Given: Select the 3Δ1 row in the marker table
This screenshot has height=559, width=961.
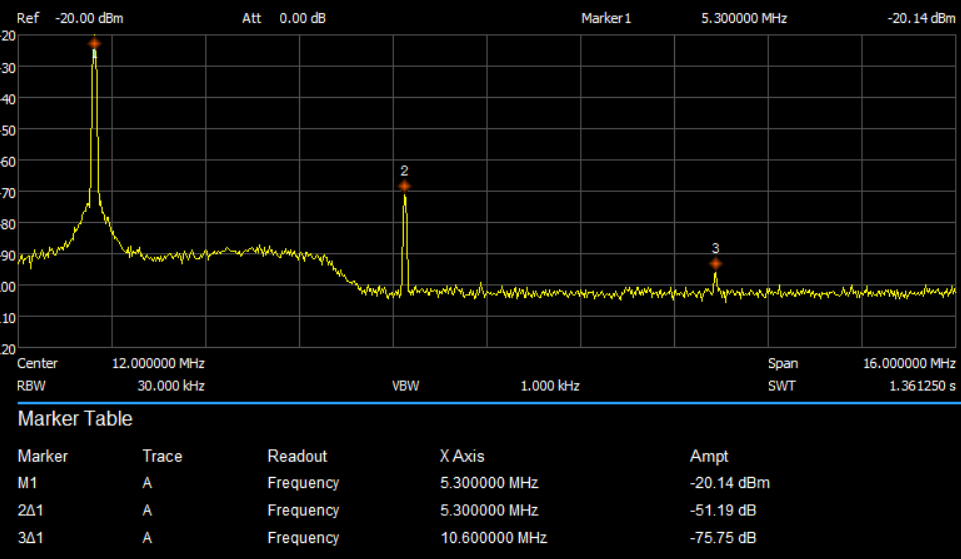Looking at the screenshot, I should (30, 537).
